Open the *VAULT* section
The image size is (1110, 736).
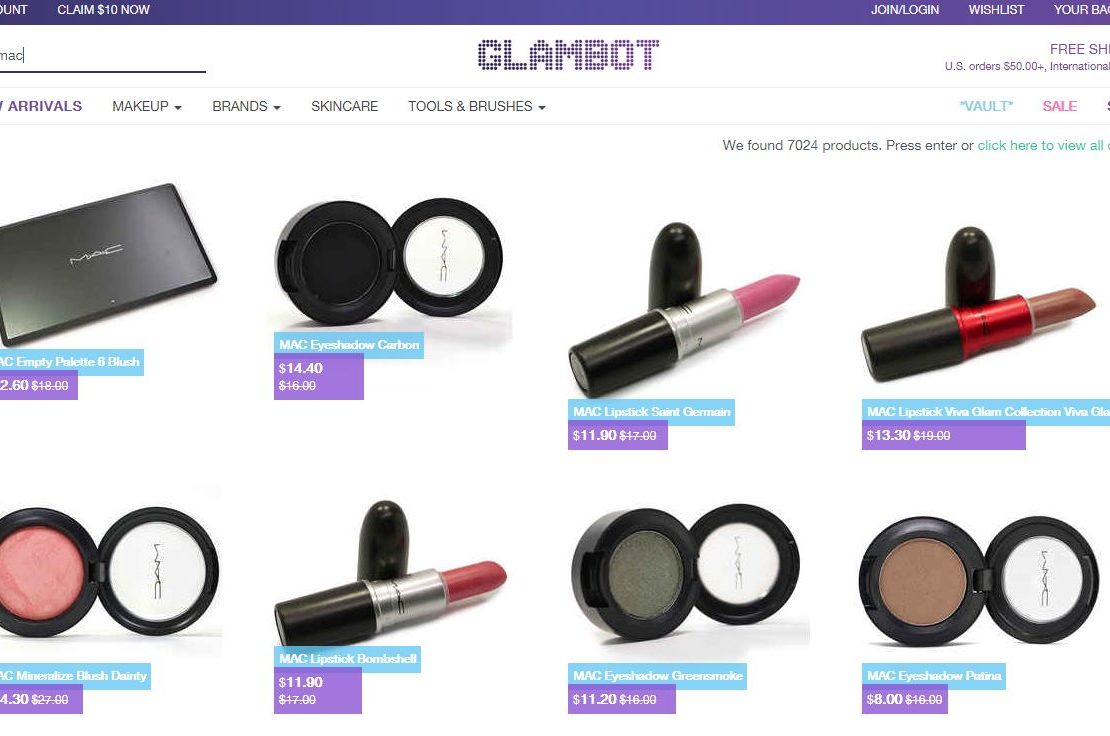coord(986,106)
